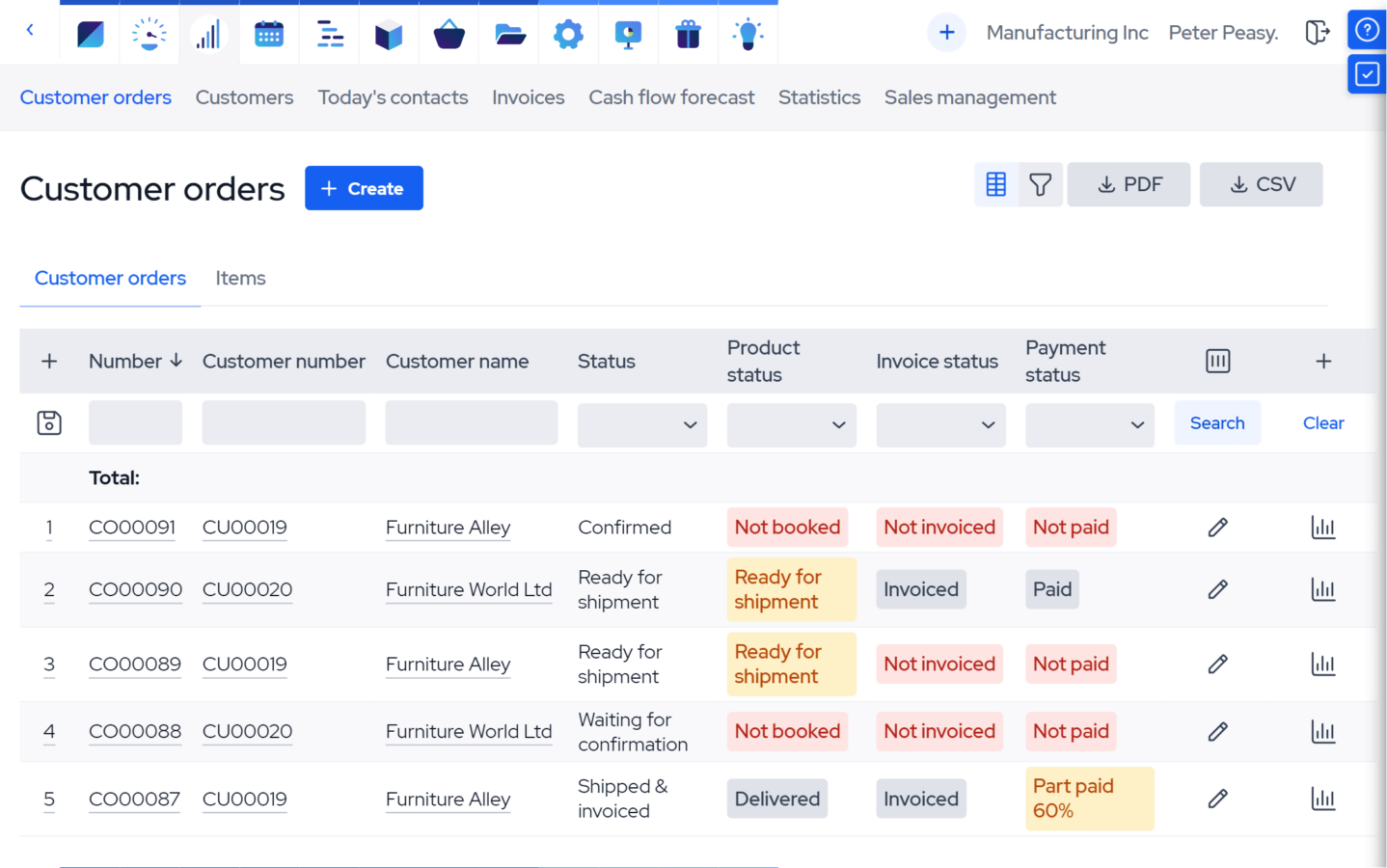
Task: Switch to the Items tab
Action: coord(240,278)
